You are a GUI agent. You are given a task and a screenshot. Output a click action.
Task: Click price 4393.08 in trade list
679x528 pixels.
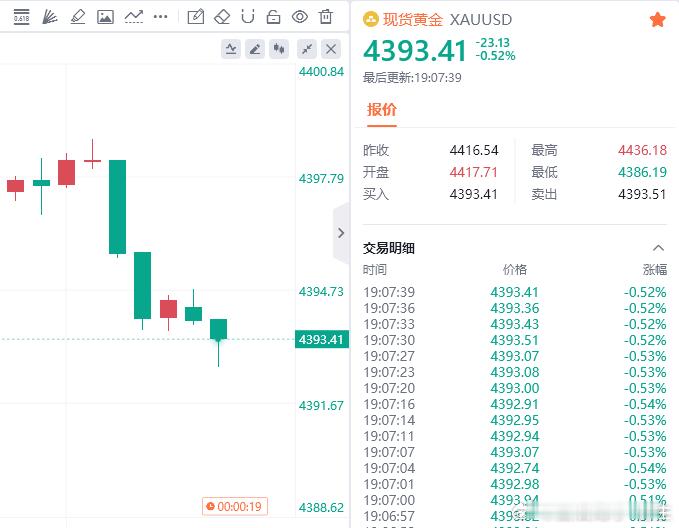[514, 373]
